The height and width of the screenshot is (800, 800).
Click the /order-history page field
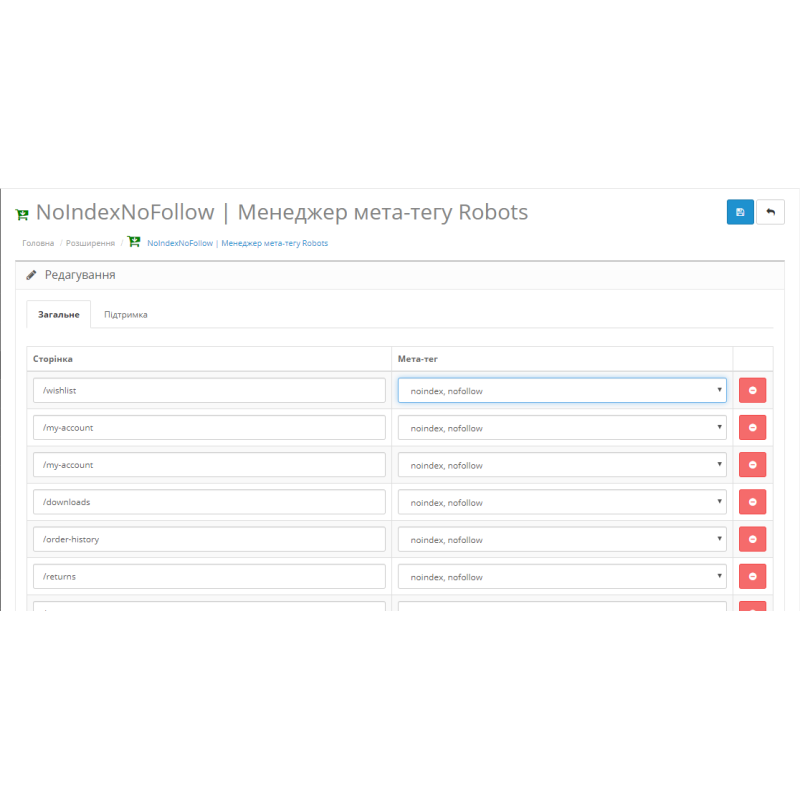coord(209,540)
